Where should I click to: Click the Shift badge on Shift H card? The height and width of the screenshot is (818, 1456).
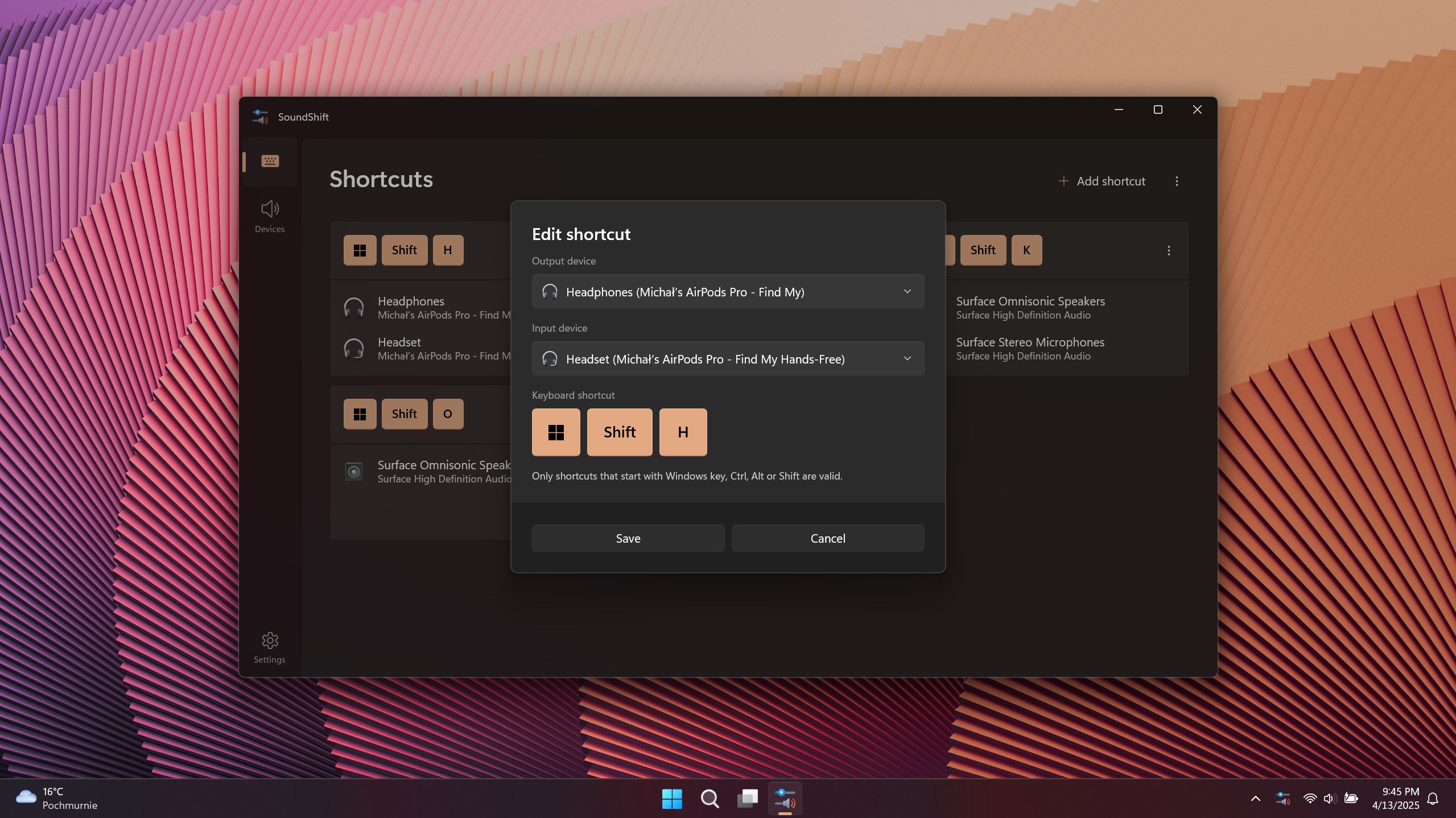[x=405, y=250]
